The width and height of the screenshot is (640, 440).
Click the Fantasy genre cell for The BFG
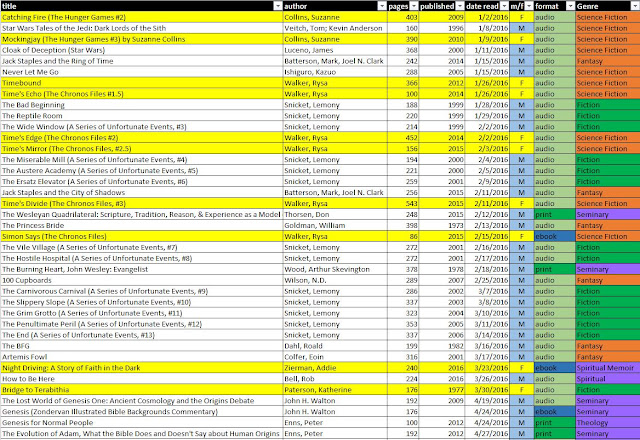608,346
